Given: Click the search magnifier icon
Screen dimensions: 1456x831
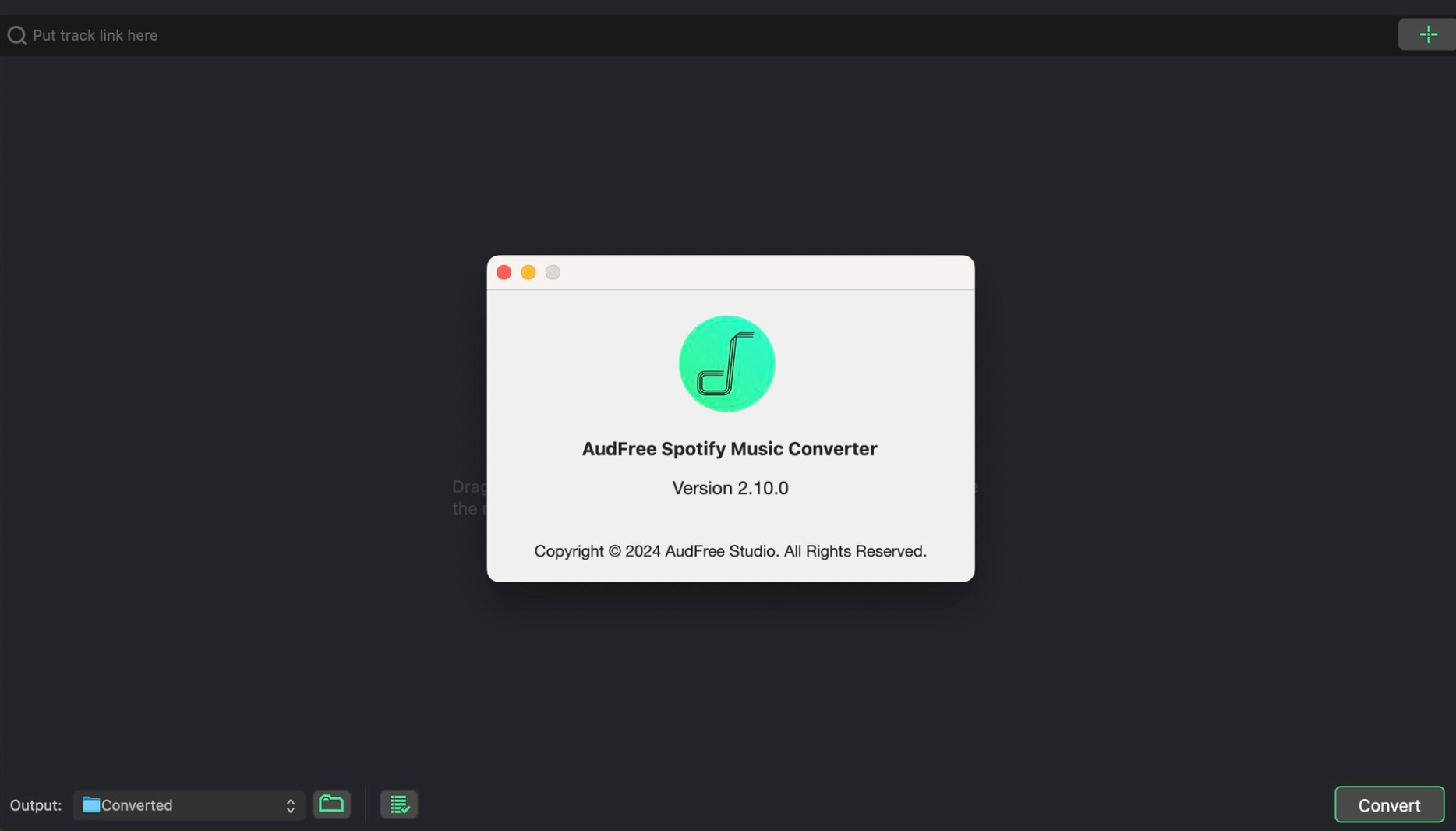Looking at the screenshot, I should 16,35.
